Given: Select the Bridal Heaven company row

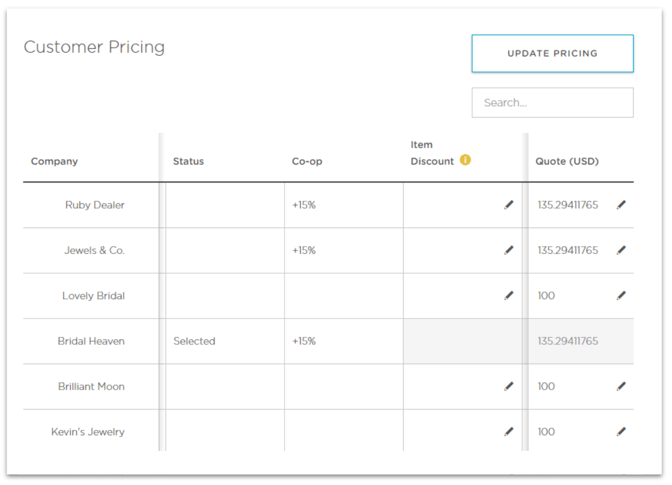Looking at the screenshot, I should (328, 341).
